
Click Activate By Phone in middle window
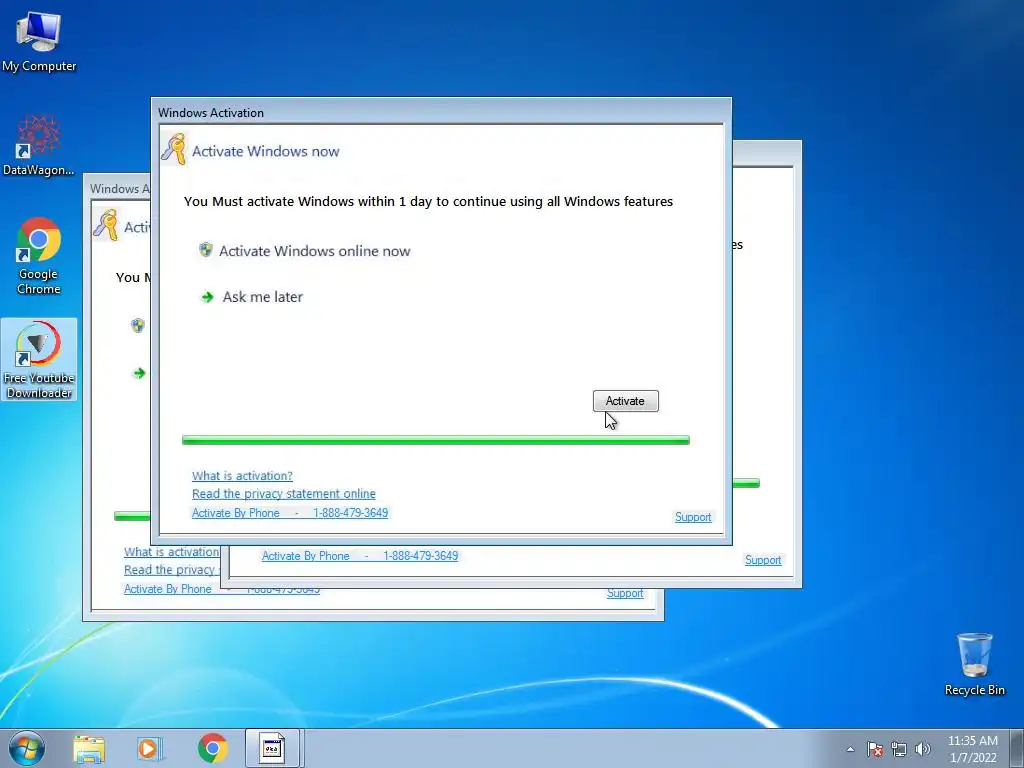click(x=360, y=556)
